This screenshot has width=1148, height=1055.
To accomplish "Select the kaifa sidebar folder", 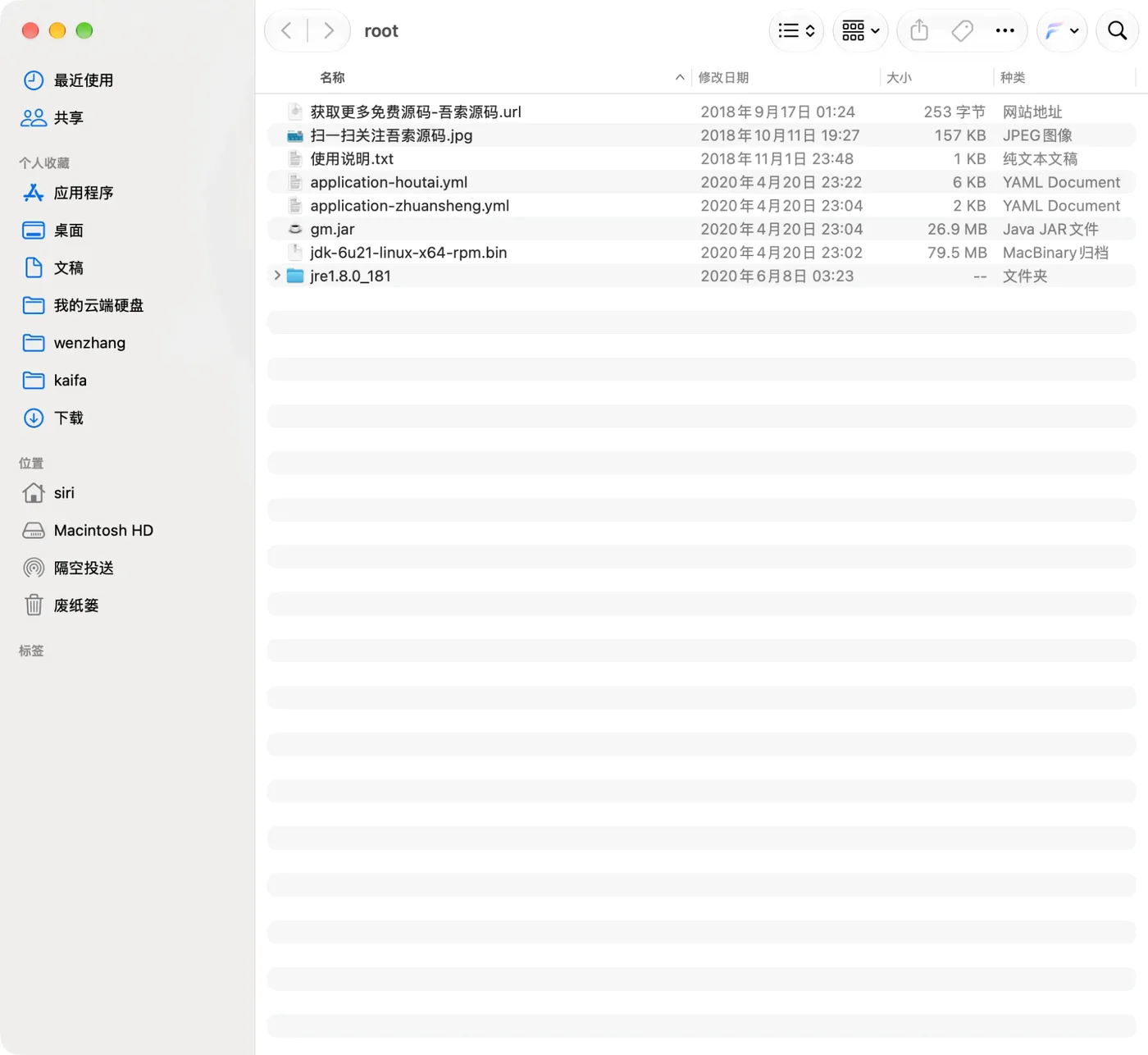I will click(x=70, y=381).
